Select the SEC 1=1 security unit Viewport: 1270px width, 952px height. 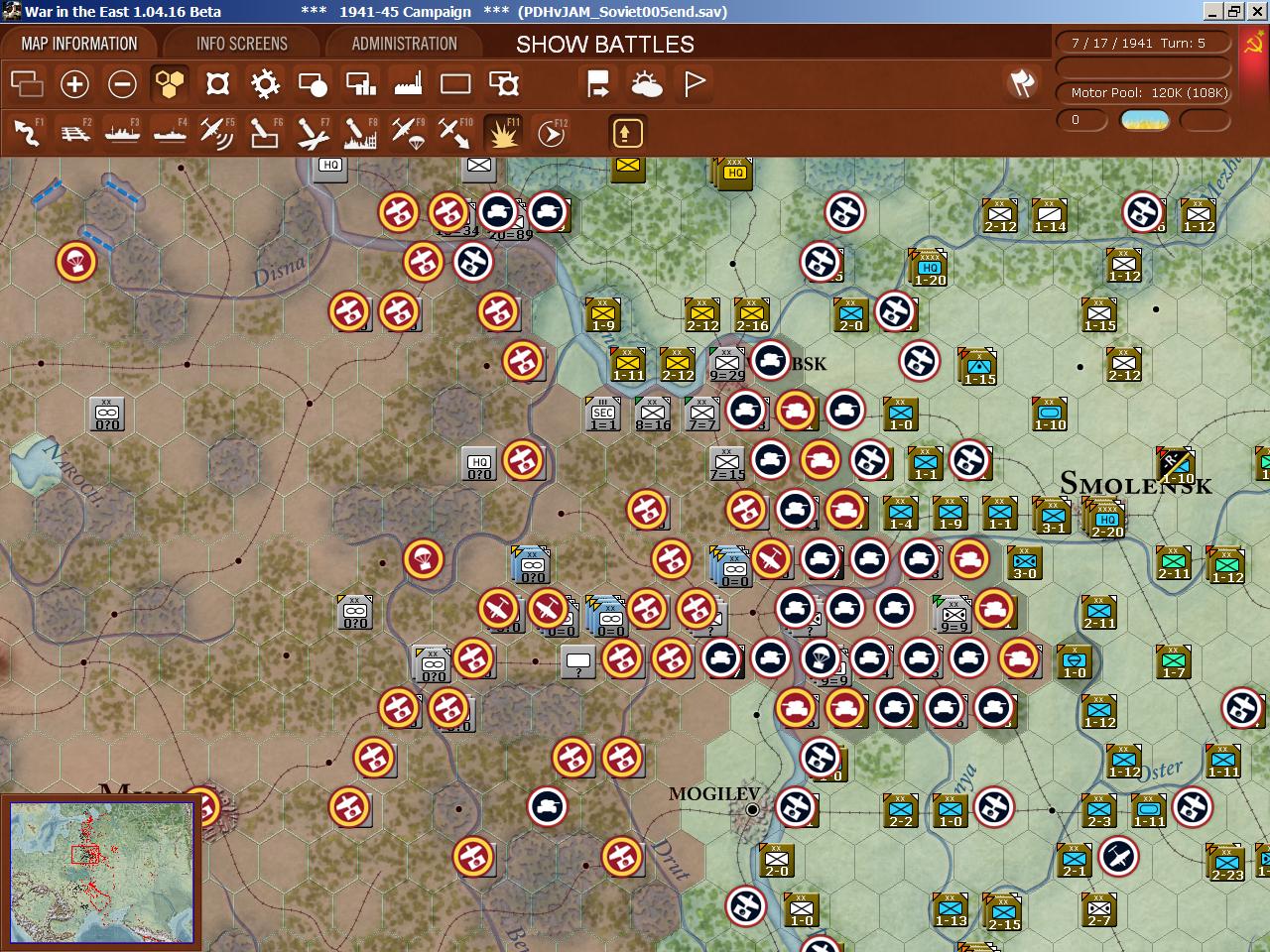pyautogui.click(x=603, y=414)
